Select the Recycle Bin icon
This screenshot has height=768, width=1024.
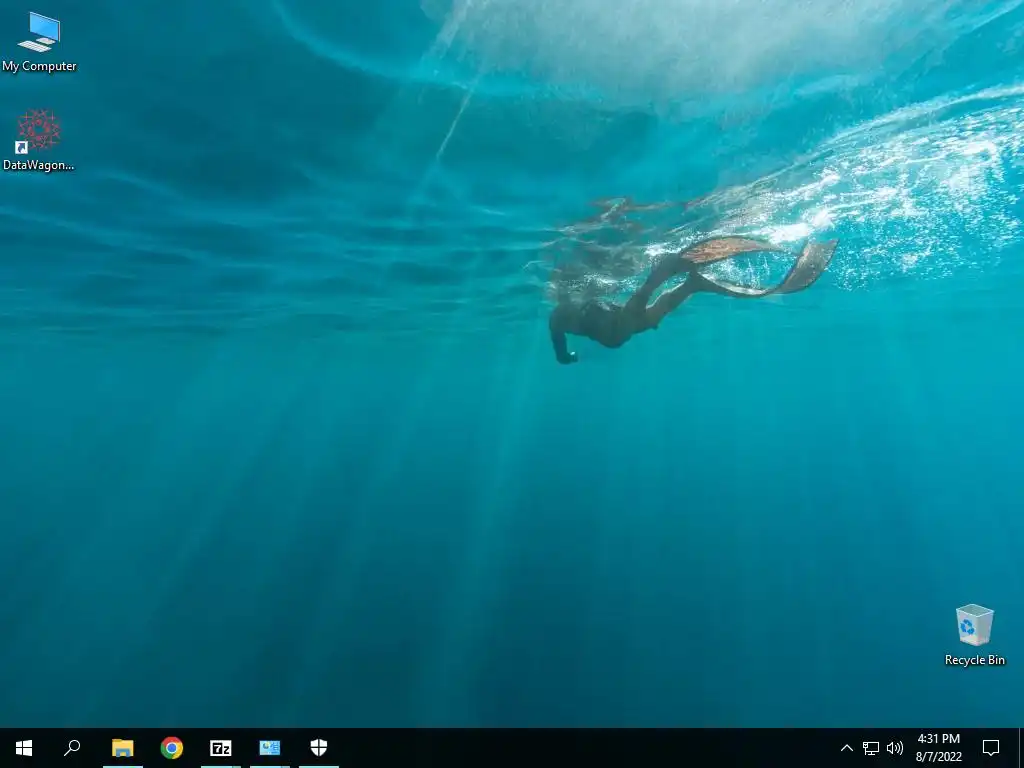(974, 634)
